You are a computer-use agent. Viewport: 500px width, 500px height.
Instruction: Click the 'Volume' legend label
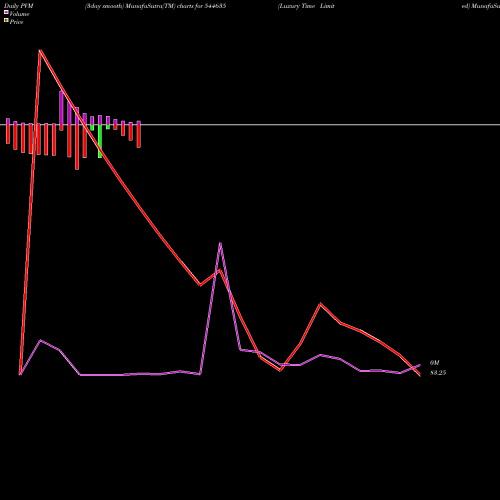[19, 14]
